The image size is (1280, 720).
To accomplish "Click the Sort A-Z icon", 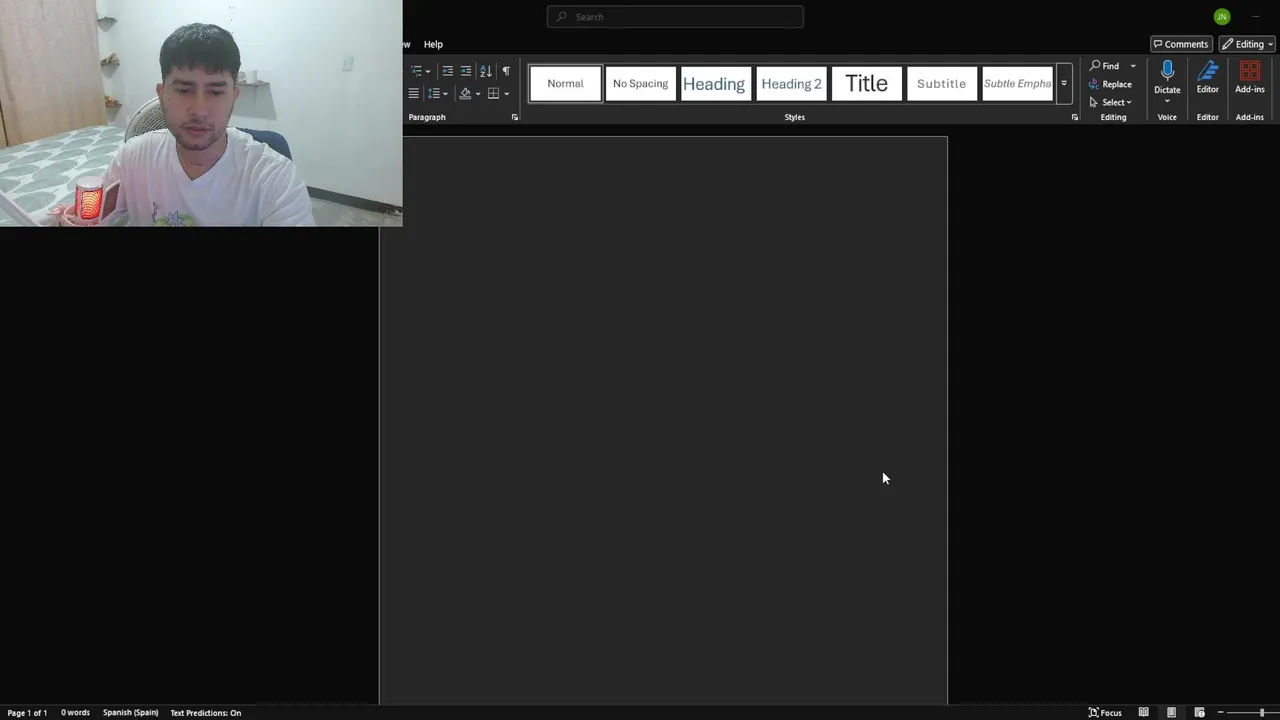I will pos(486,71).
